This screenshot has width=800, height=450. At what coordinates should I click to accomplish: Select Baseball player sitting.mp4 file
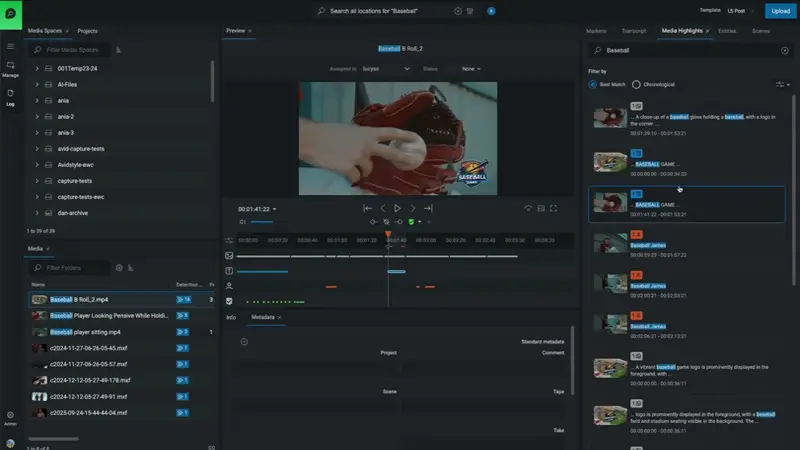point(85,331)
